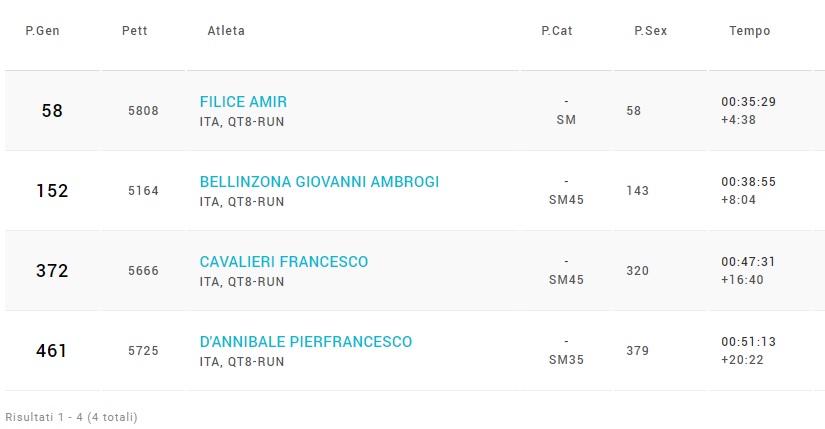Select bib number 5808 cell
Screen dimensions: 825x429
coord(143,111)
